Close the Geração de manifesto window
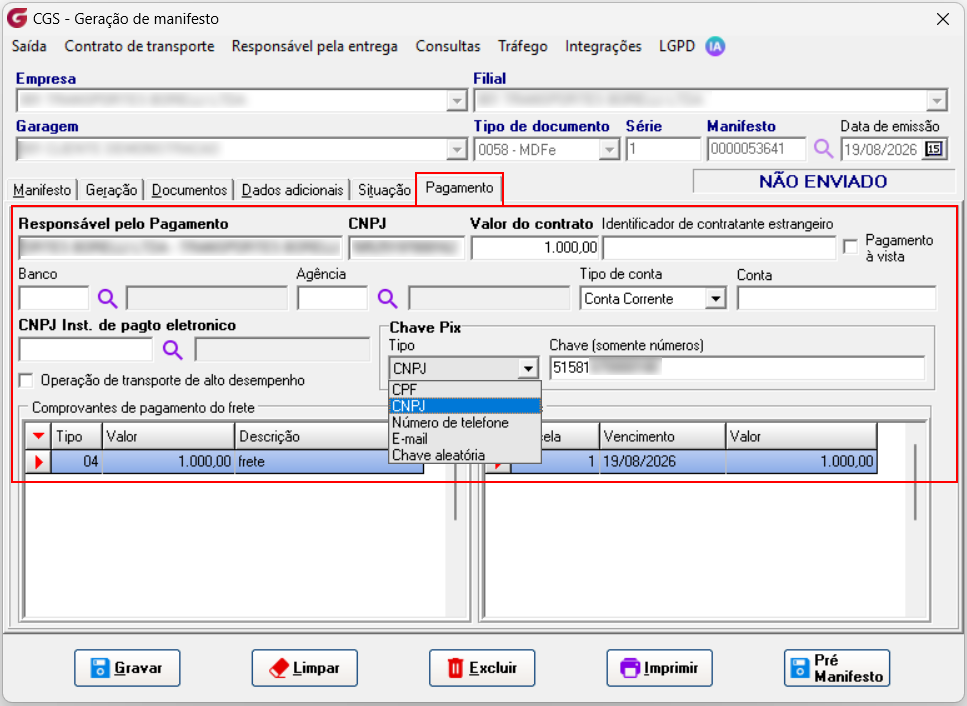 click(x=942, y=19)
